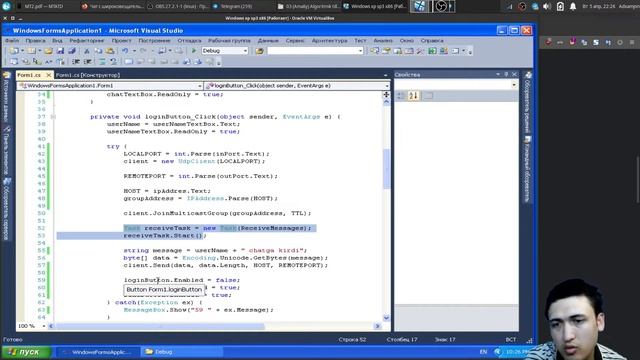Open the Файл menu

[12, 40]
